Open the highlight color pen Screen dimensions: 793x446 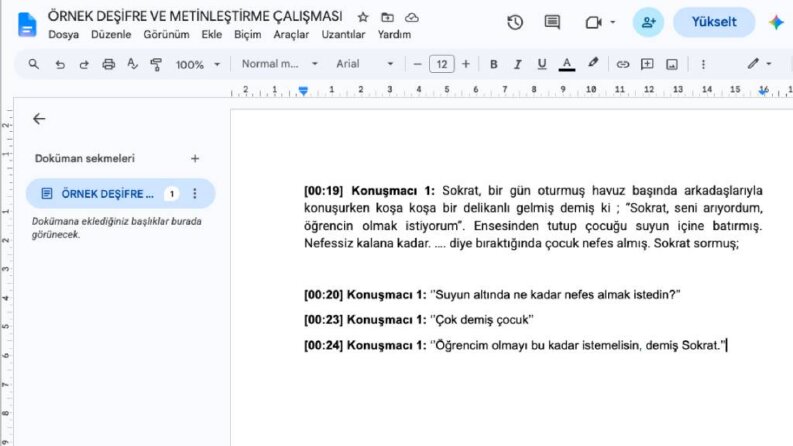coord(593,63)
